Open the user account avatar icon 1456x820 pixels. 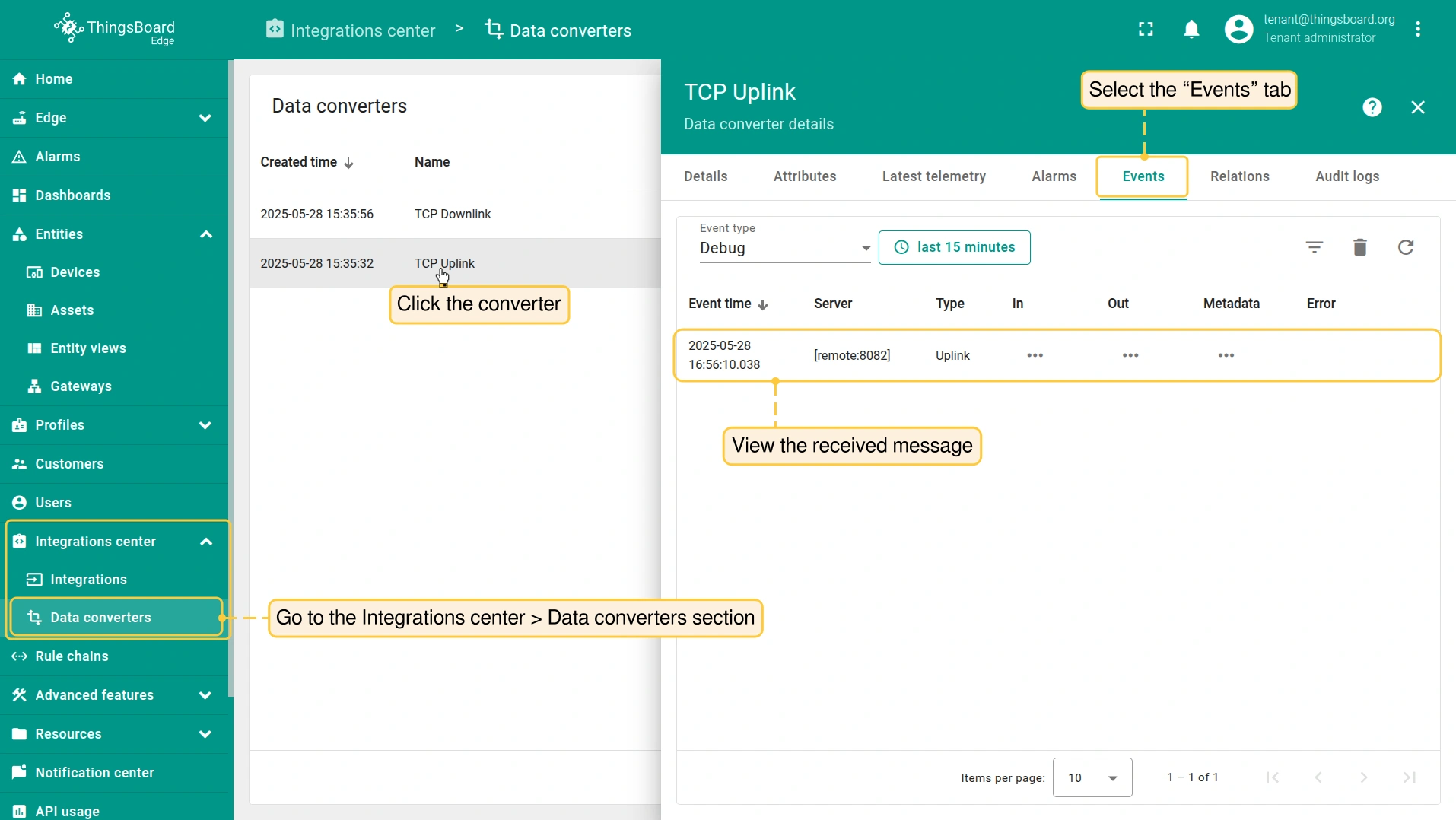point(1238,30)
